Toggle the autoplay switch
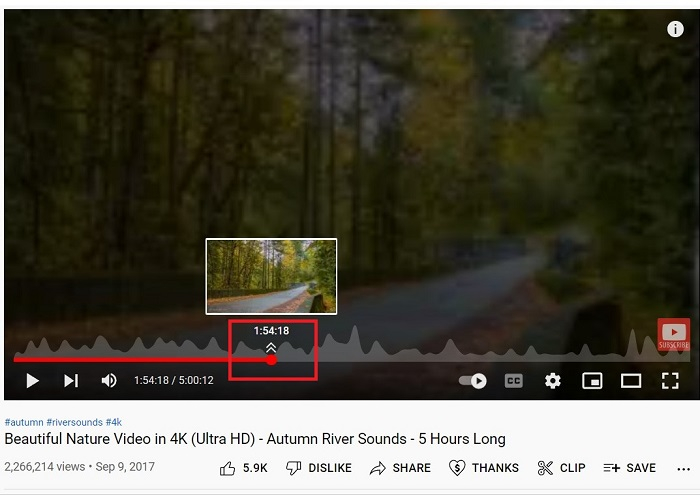Viewport: 700px width, 500px height. 473,381
